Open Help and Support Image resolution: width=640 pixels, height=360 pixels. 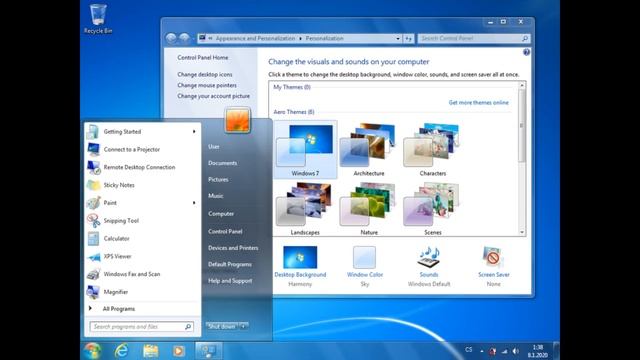[x=230, y=281]
